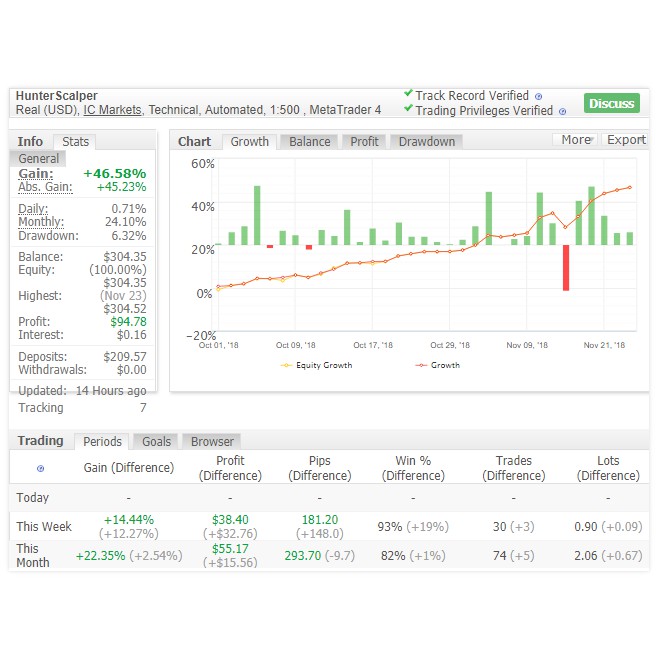The width and height of the screenshot is (659, 659).
Task: Open the More dropdown in chart panel
Action: click(x=575, y=140)
